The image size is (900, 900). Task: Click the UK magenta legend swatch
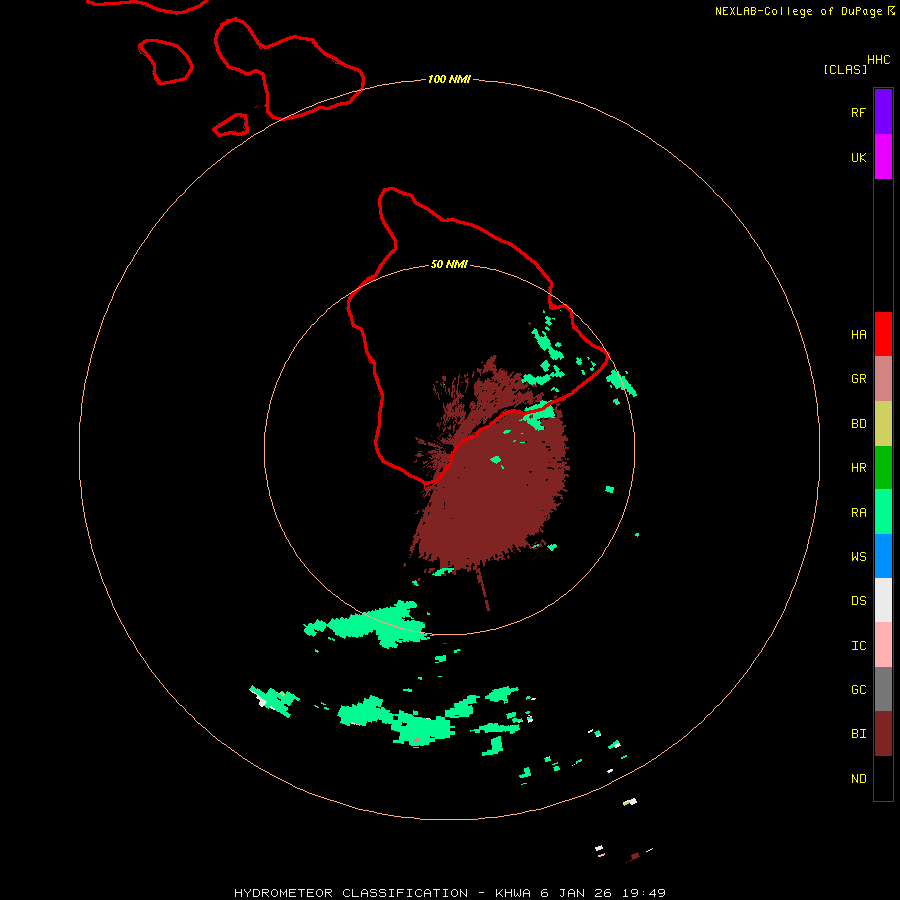[883, 157]
